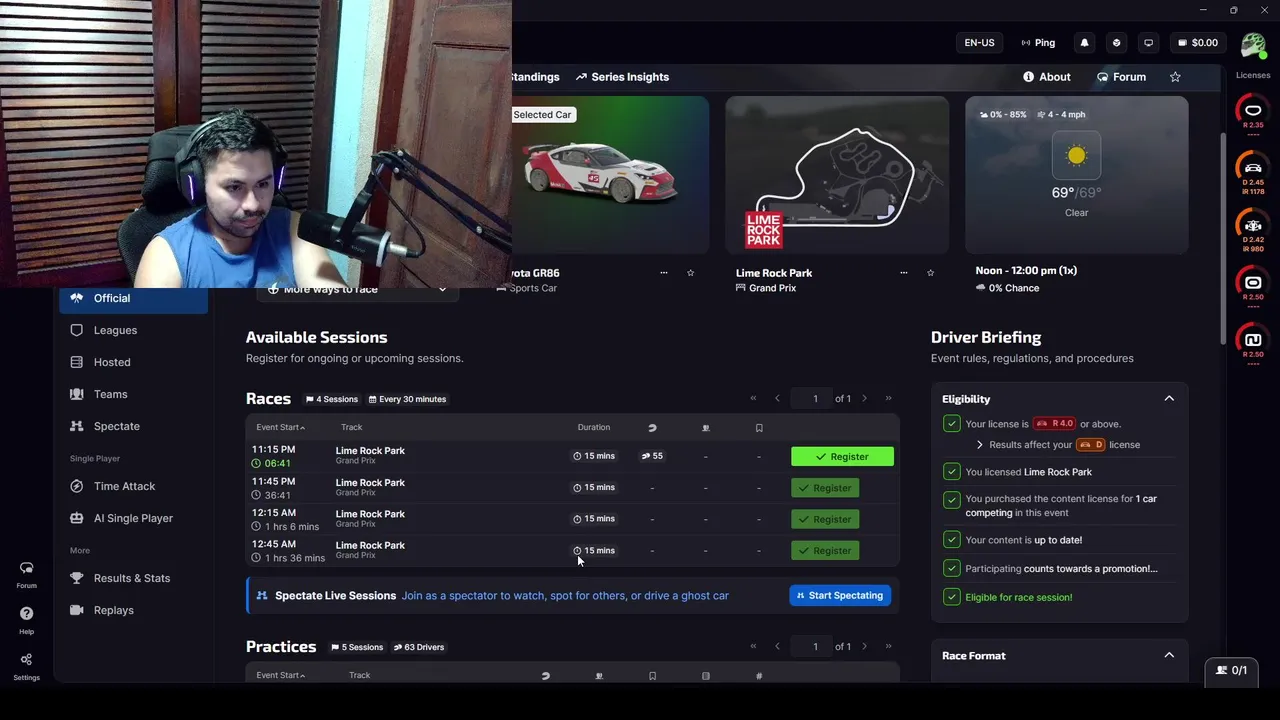Open Settings from the left rail
The width and height of the screenshot is (1280, 720).
26,665
